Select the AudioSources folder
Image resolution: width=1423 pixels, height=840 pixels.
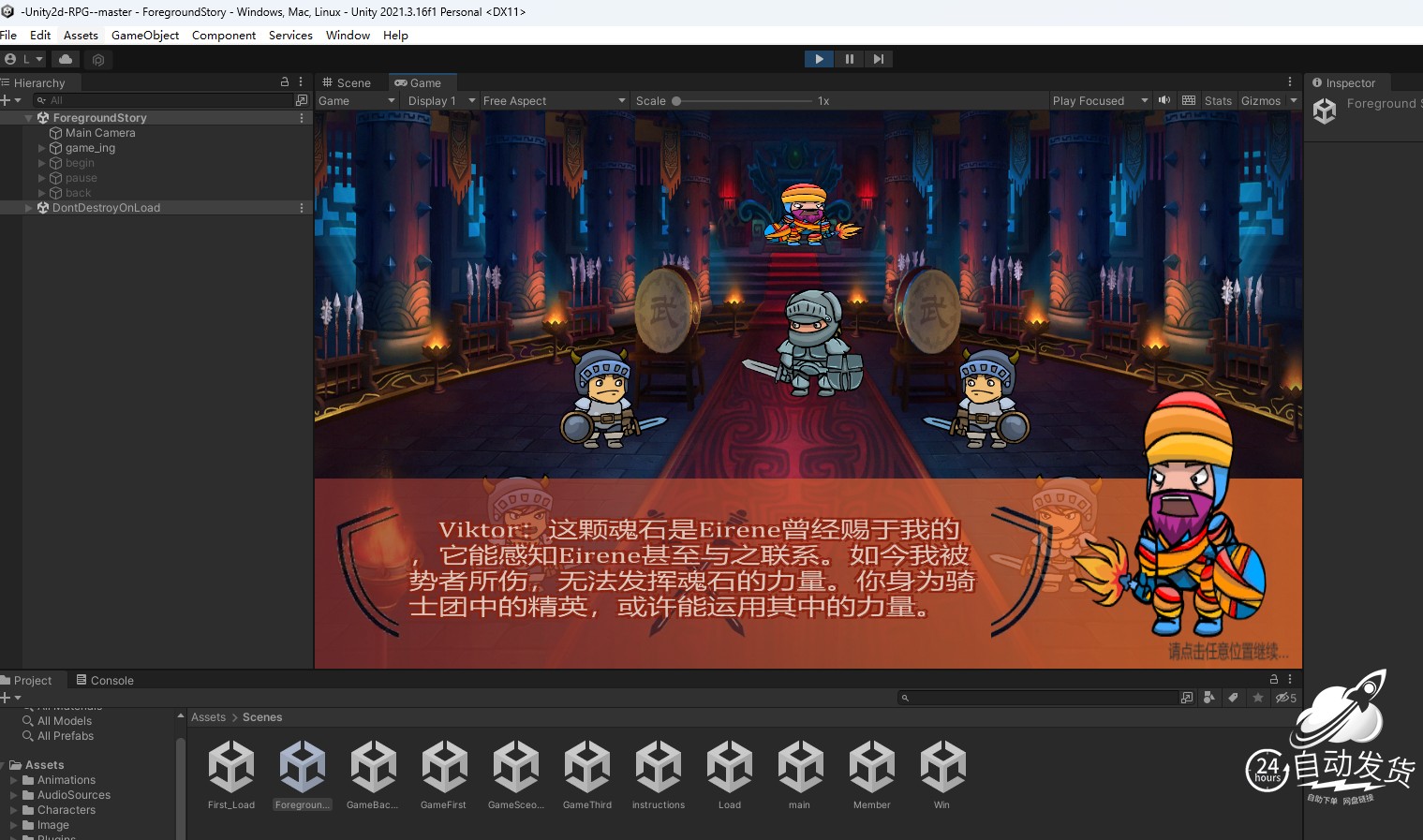[x=74, y=795]
